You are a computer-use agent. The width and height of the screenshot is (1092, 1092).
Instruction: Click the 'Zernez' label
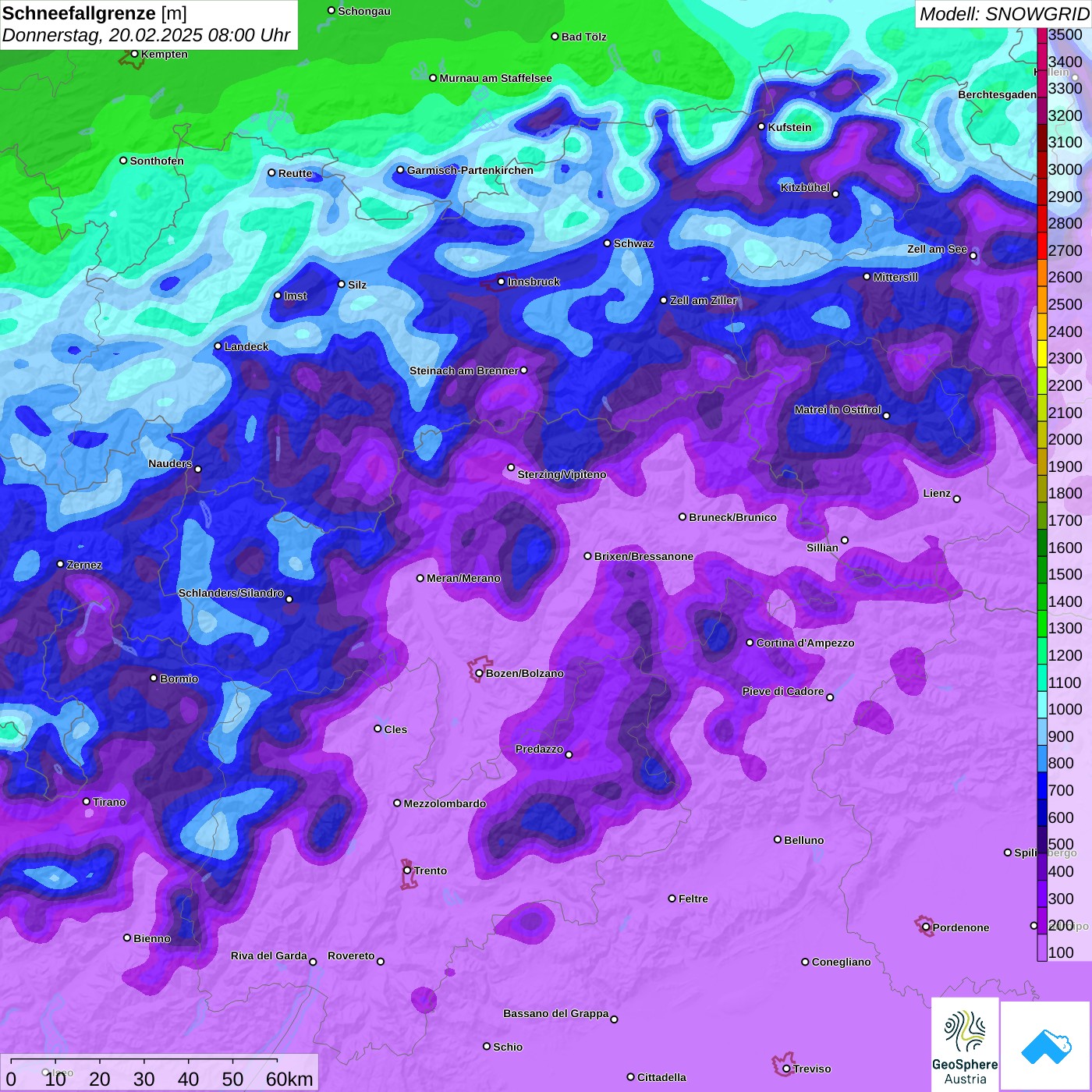coord(84,565)
